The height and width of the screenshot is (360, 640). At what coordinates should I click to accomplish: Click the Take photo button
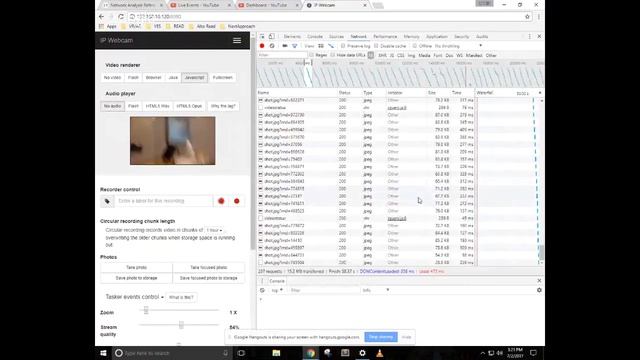[136, 267]
